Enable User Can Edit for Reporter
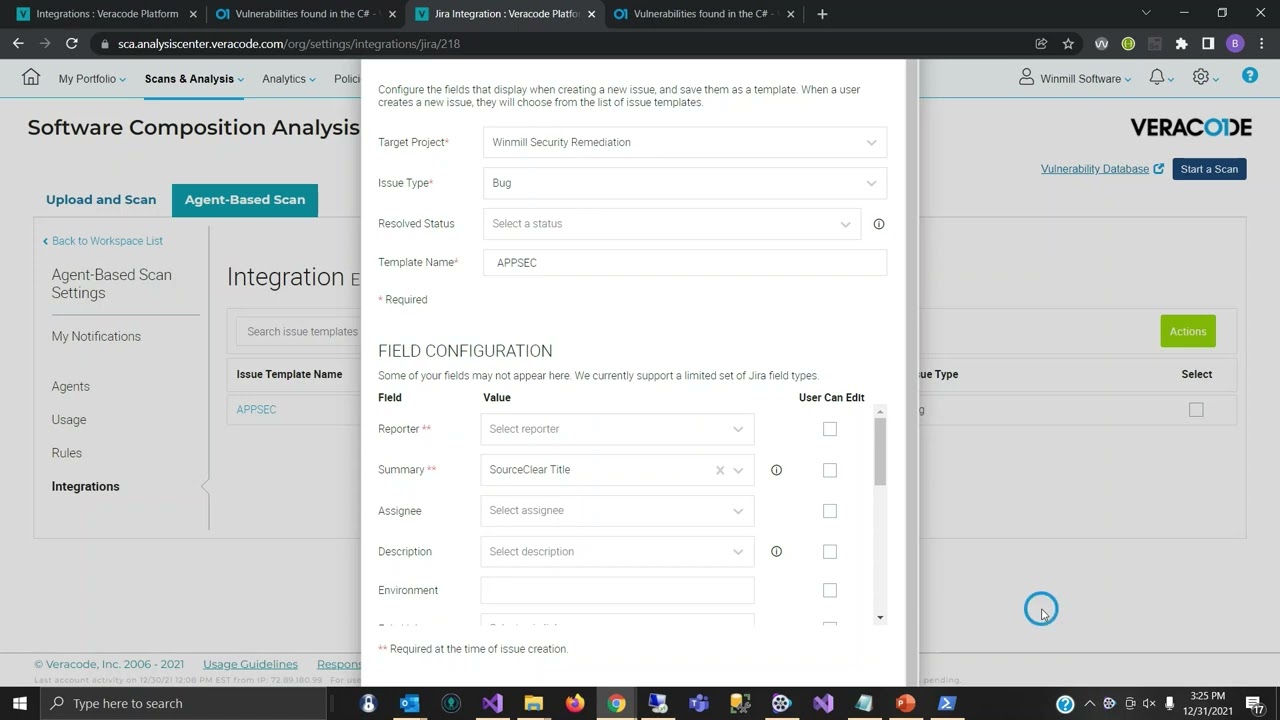The image size is (1280, 720). (830, 429)
